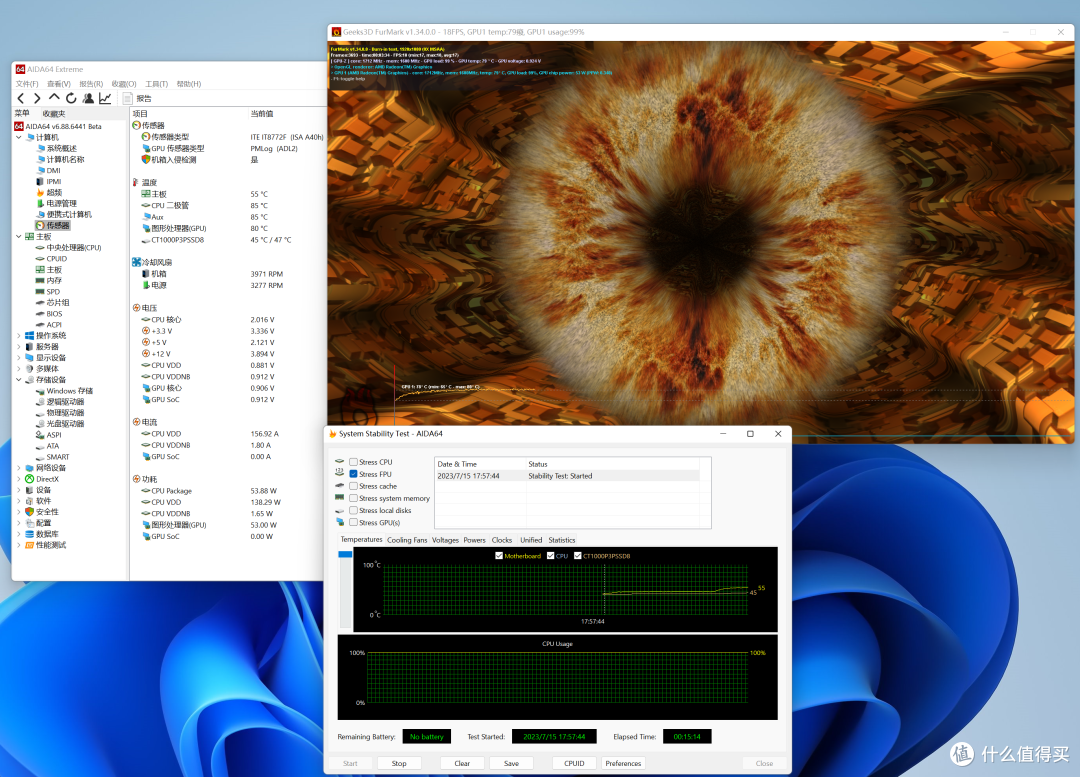Collapse the 计算机 tree node
Screen dimensions: 1080x777
[19, 138]
